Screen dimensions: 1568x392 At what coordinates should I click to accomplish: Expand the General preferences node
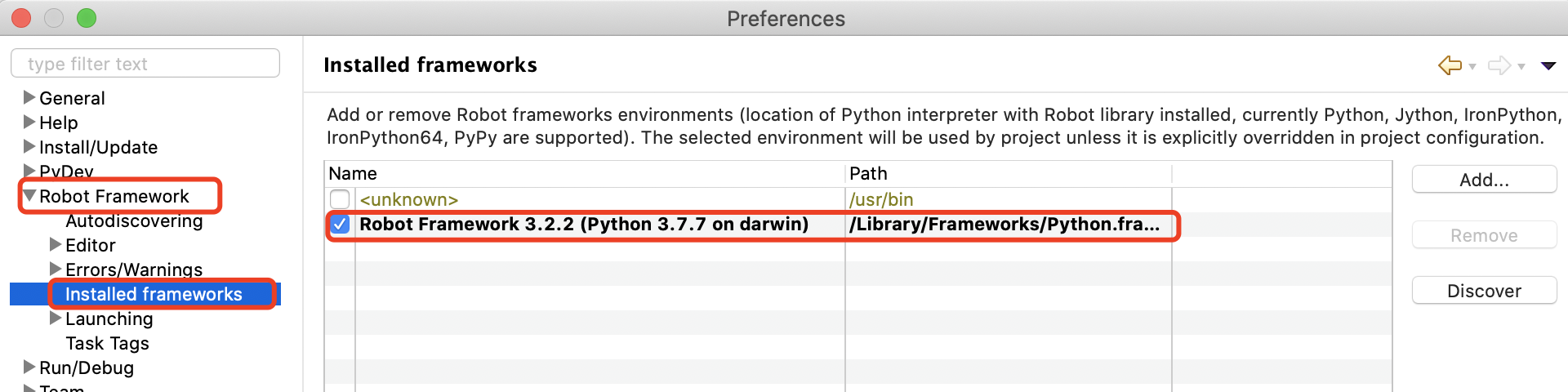click(29, 98)
